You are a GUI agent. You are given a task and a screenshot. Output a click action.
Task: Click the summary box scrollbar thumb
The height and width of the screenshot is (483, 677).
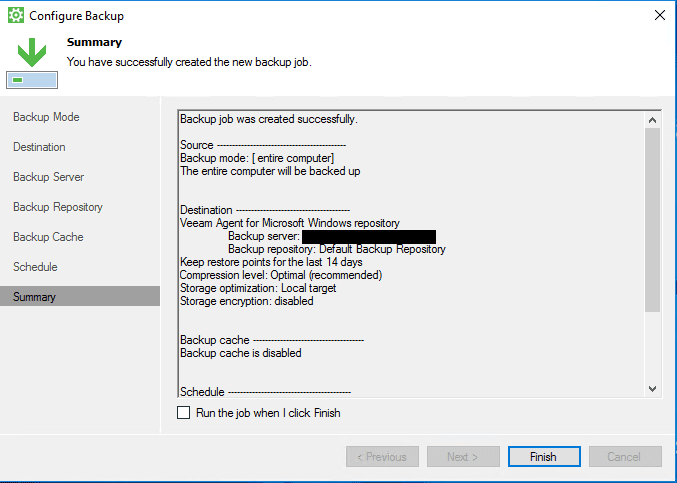coord(652,220)
